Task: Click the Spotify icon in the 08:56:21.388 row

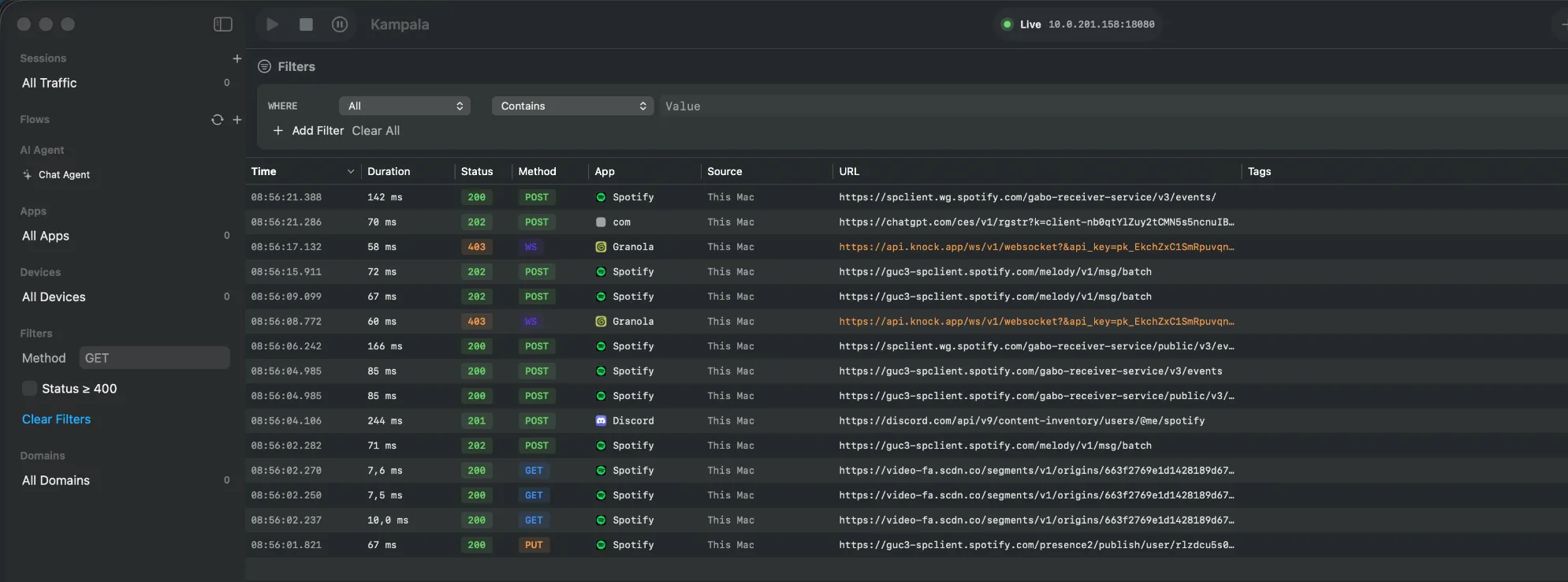Action: coord(601,197)
